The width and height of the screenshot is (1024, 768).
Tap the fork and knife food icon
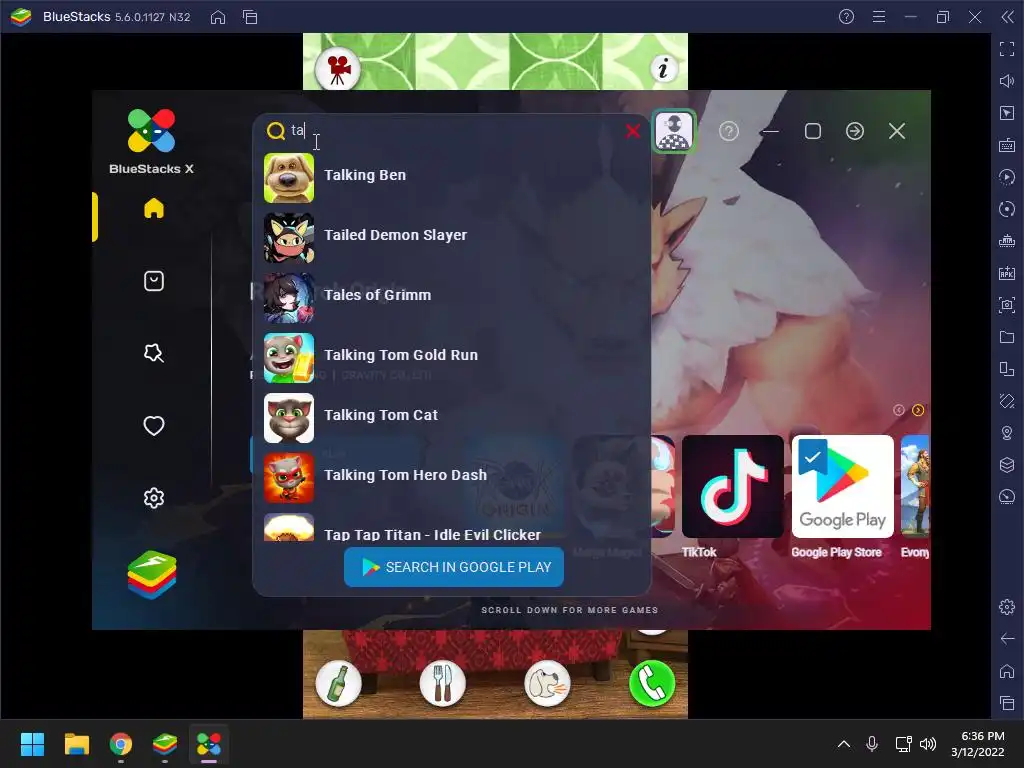tap(443, 683)
